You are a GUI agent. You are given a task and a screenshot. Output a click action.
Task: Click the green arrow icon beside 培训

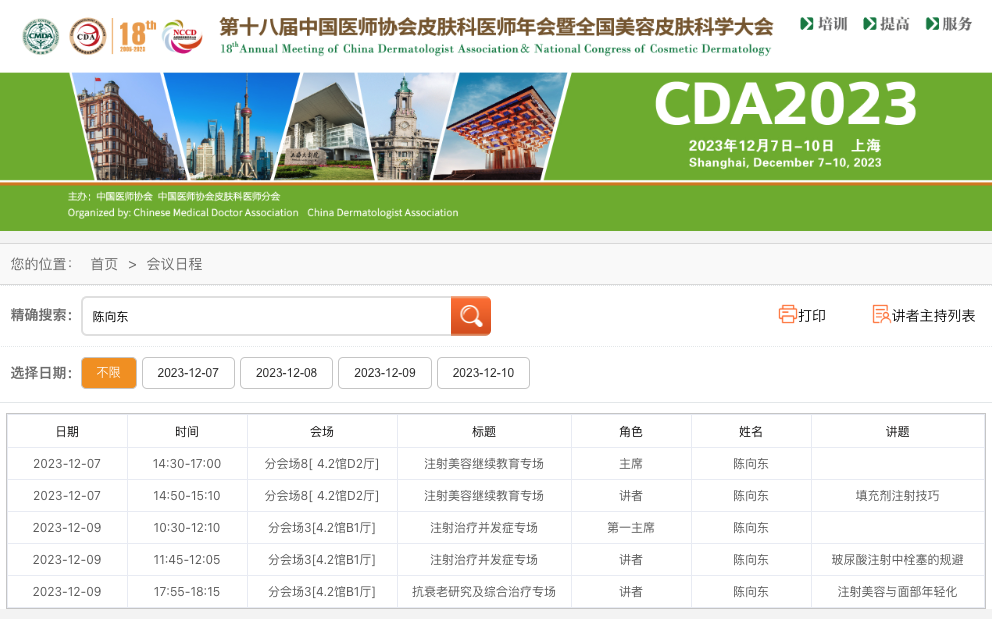tap(807, 24)
